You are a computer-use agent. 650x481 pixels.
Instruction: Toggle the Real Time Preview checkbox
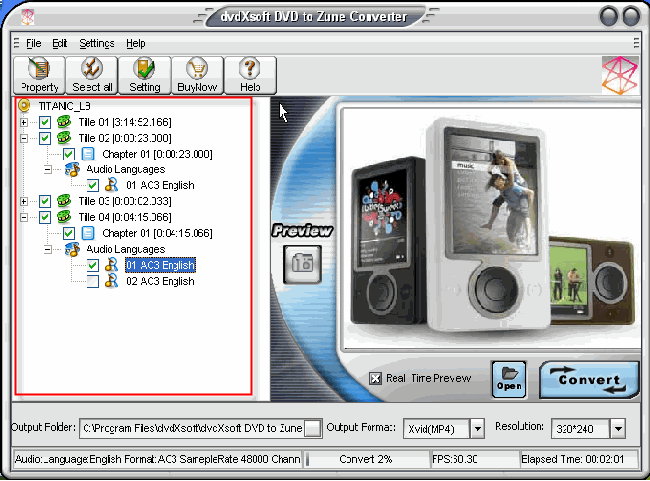pos(375,378)
